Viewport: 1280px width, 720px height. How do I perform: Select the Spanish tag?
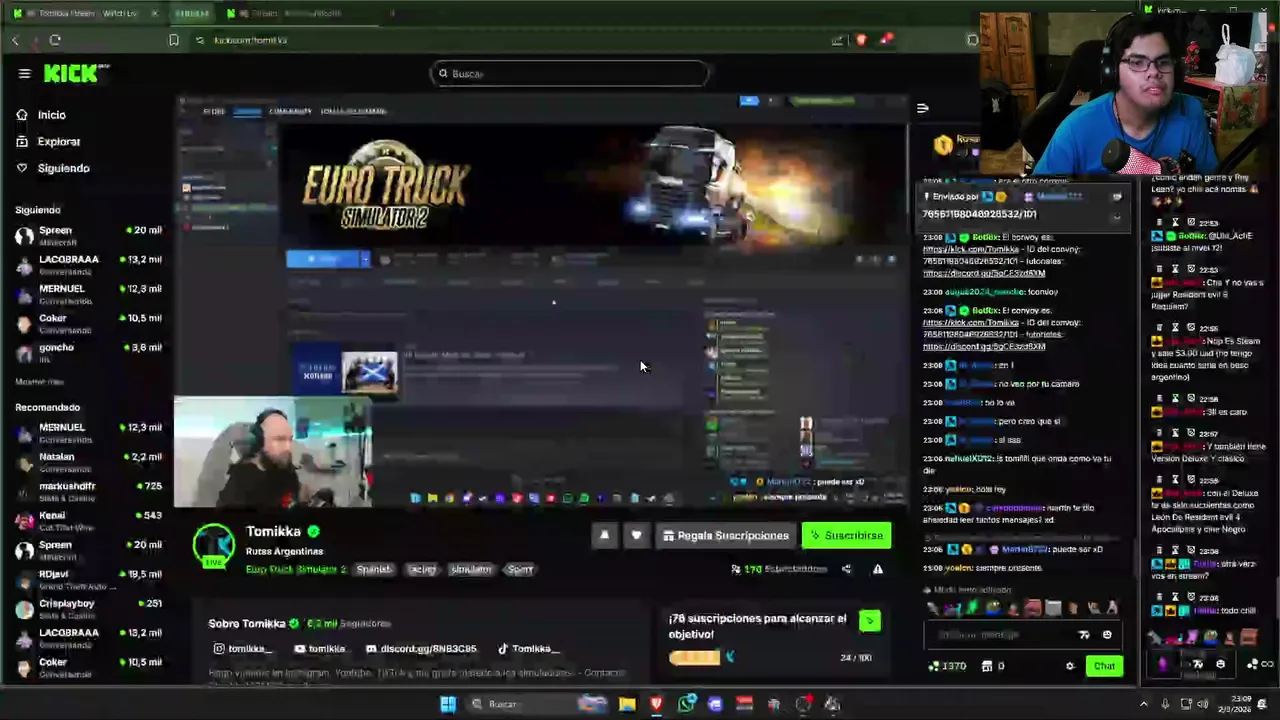(374, 569)
